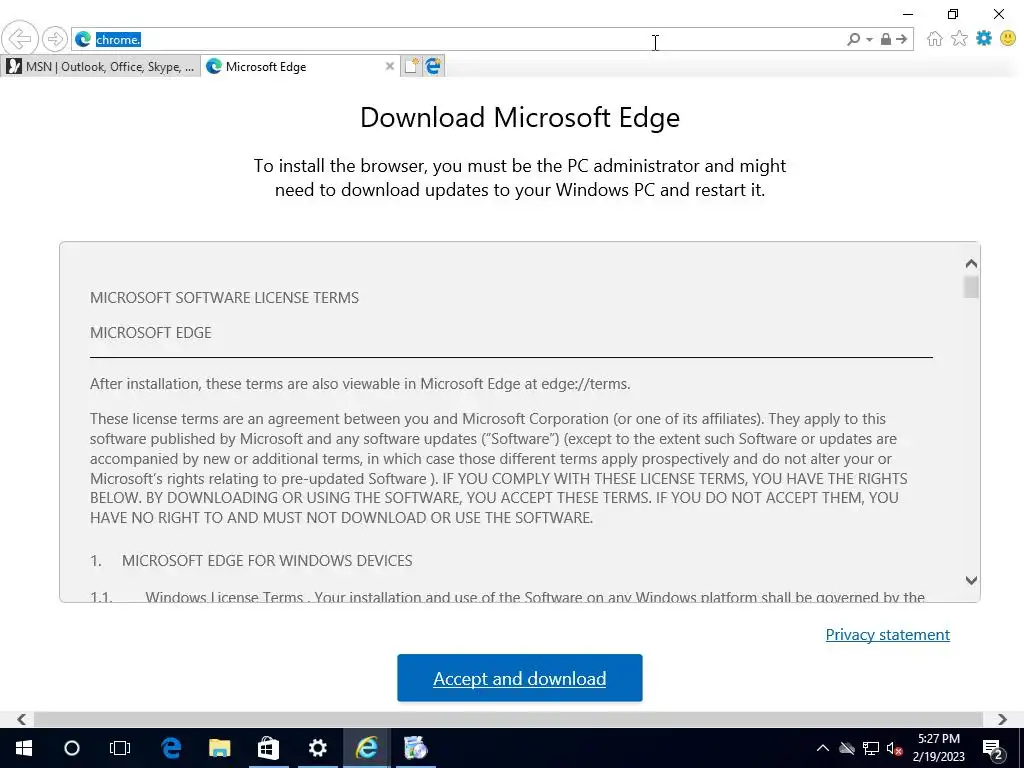
Task: Click the page horizontal scroll left arrow
Action: point(22,719)
